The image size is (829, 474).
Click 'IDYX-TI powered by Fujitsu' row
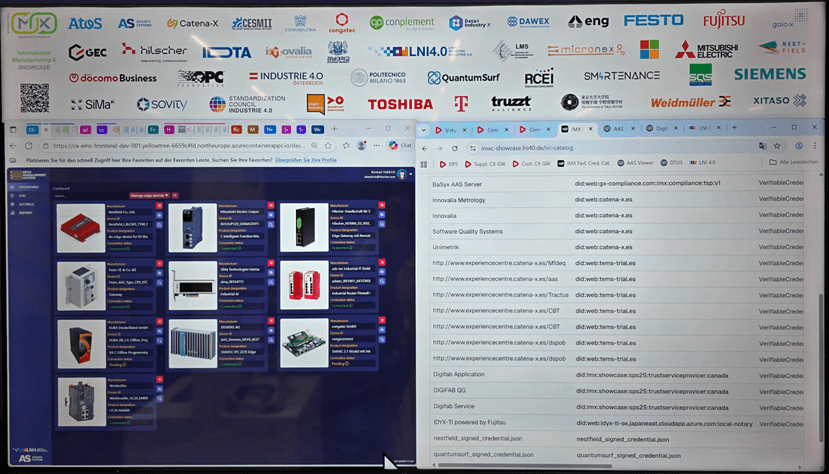[617, 423]
